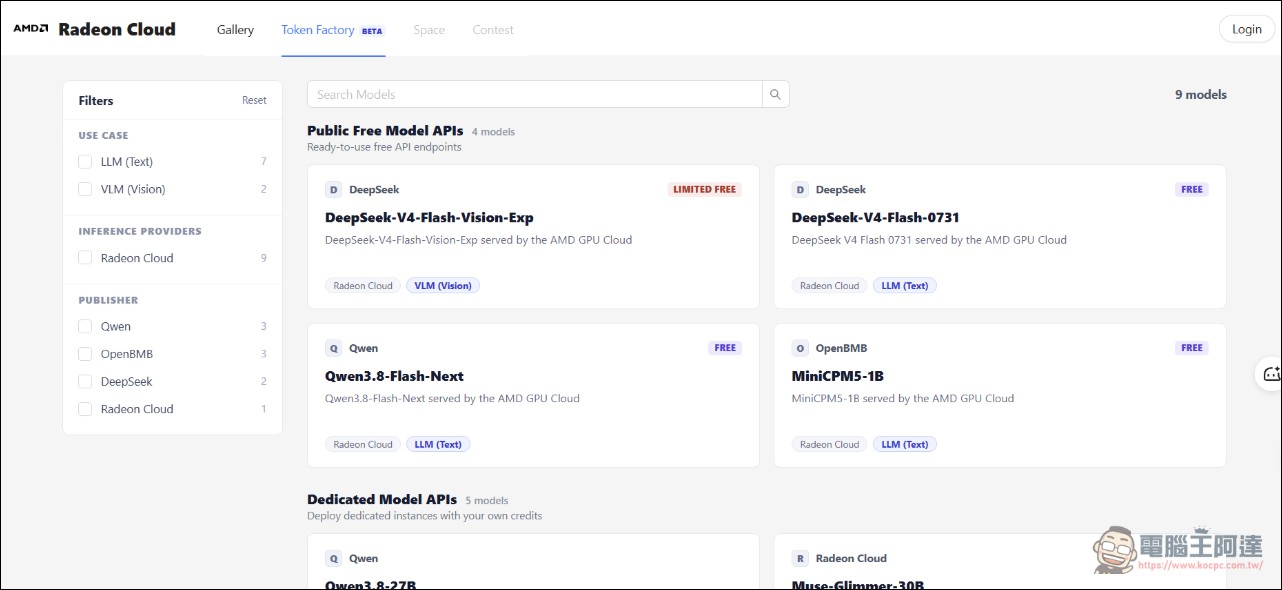Click 'Ready-to-use free API endpoints' text
This screenshot has height=590, width=1282.
(x=384, y=147)
